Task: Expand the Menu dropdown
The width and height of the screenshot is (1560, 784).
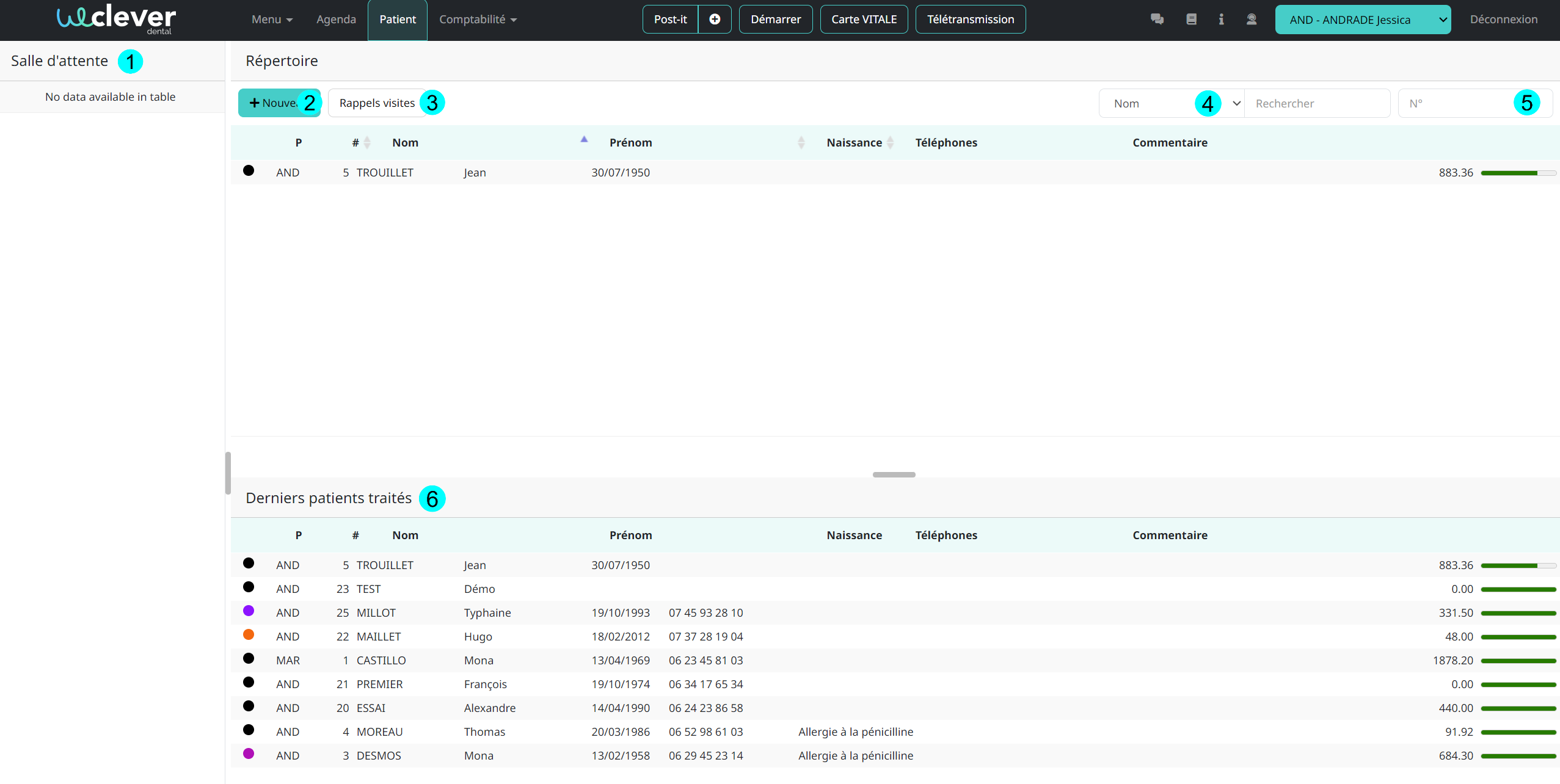Action: 272,20
